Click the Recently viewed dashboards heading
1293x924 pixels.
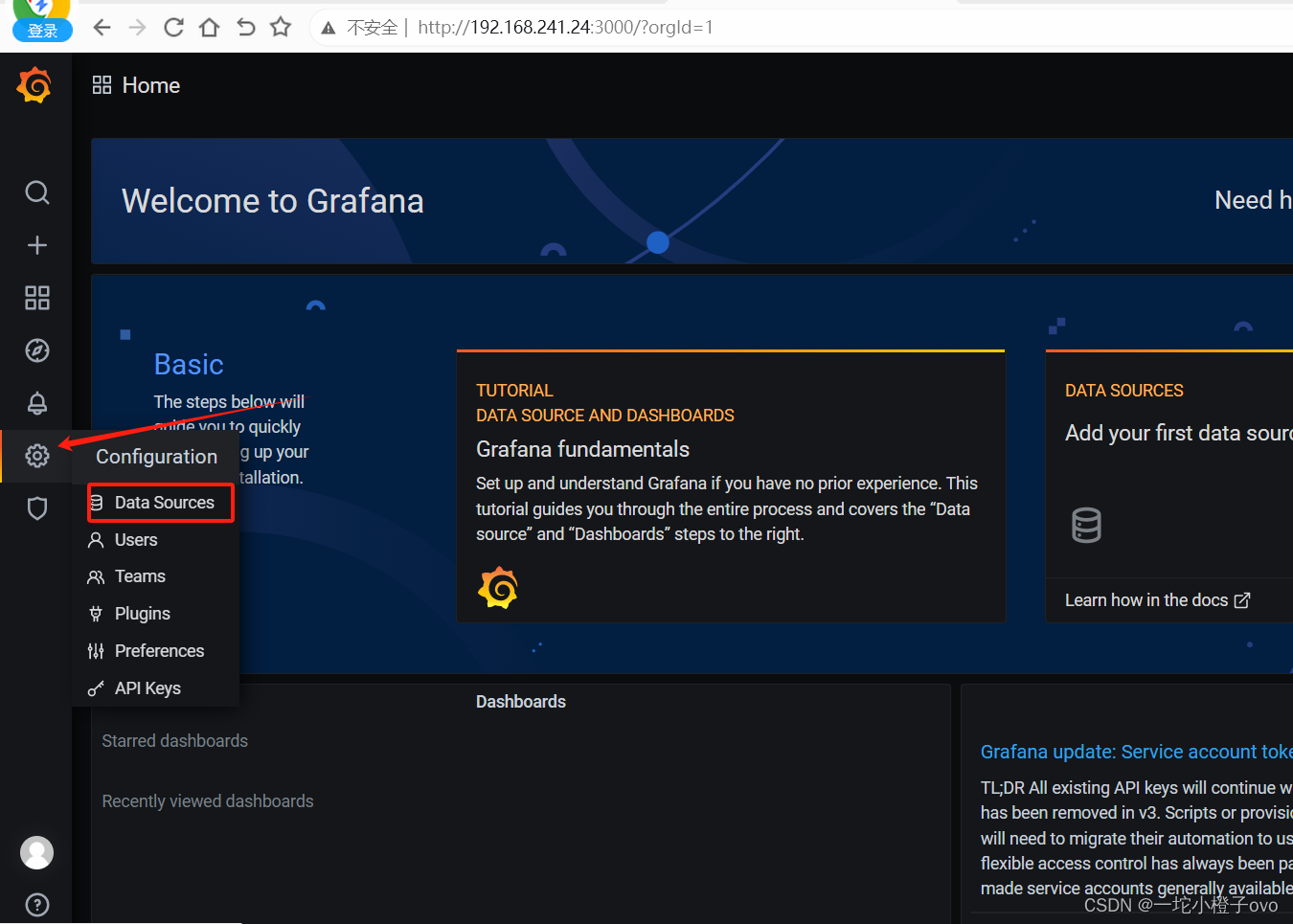(x=208, y=801)
